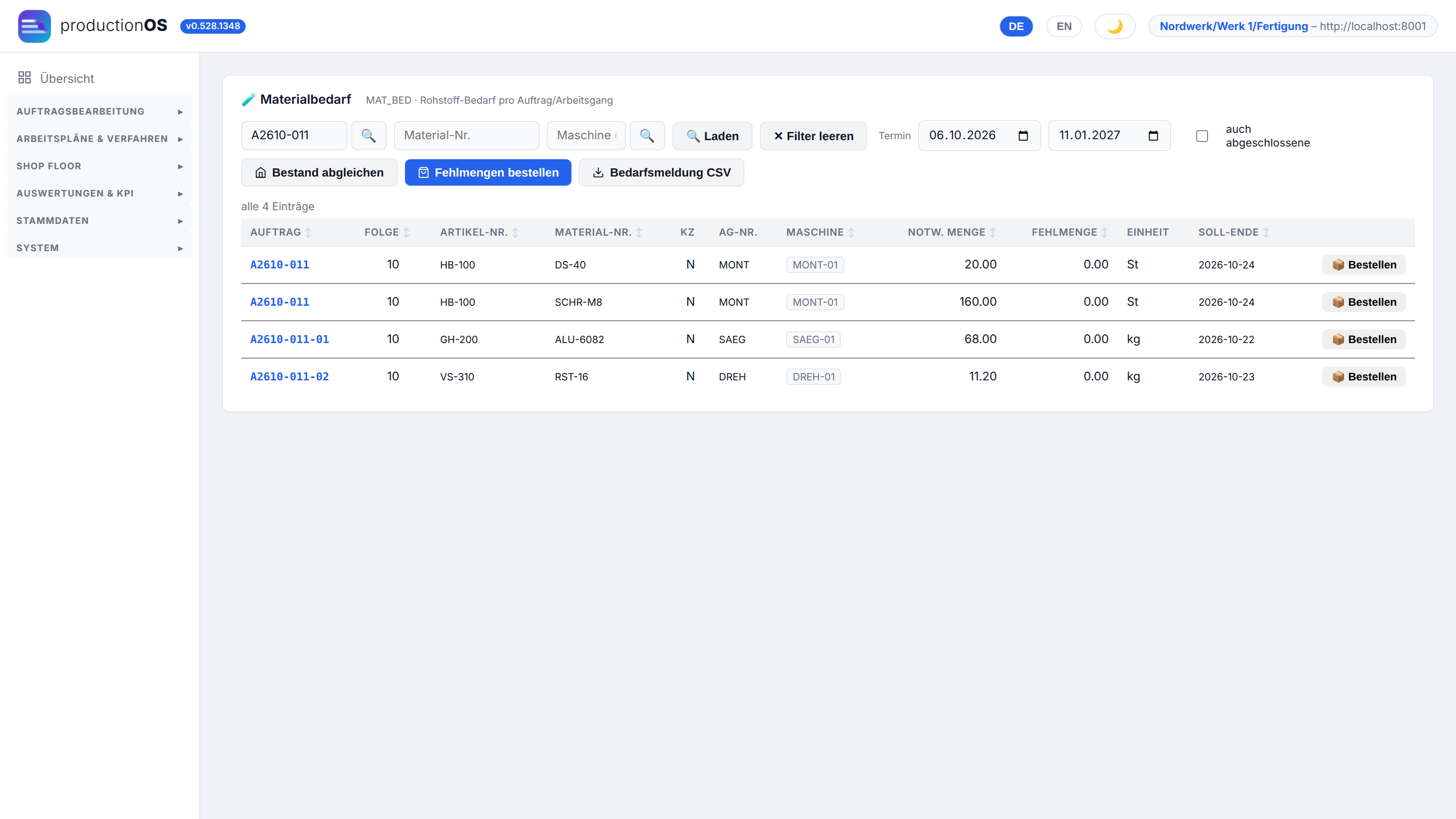Open Übersicht grid icon in sidebar
This screenshot has width=1456, height=819.
click(24, 78)
